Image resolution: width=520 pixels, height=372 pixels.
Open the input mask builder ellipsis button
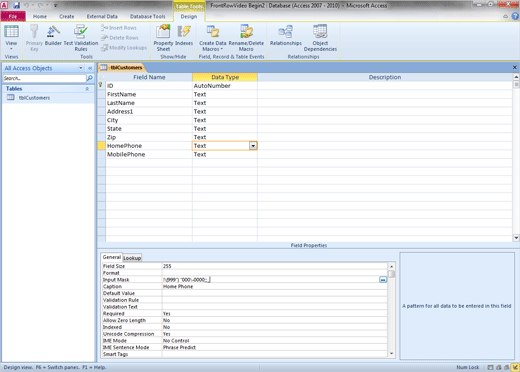click(383, 280)
